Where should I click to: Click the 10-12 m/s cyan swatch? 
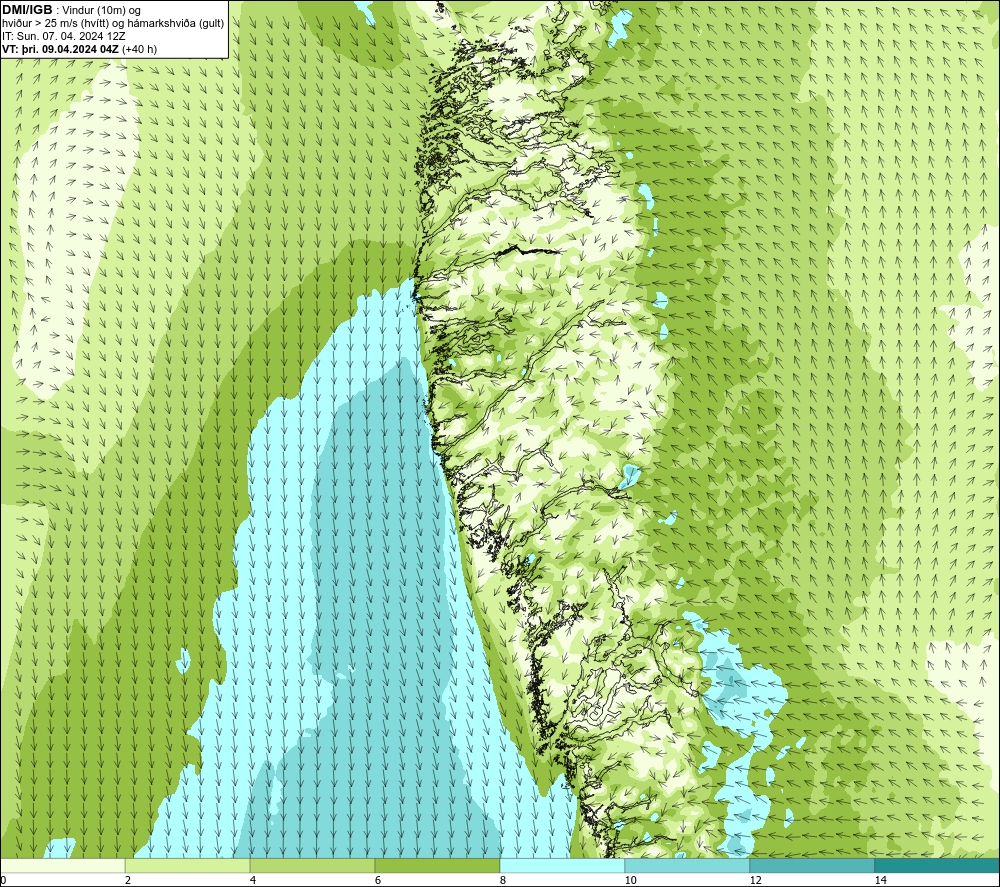pyautogui.click(x=688, y=865)
